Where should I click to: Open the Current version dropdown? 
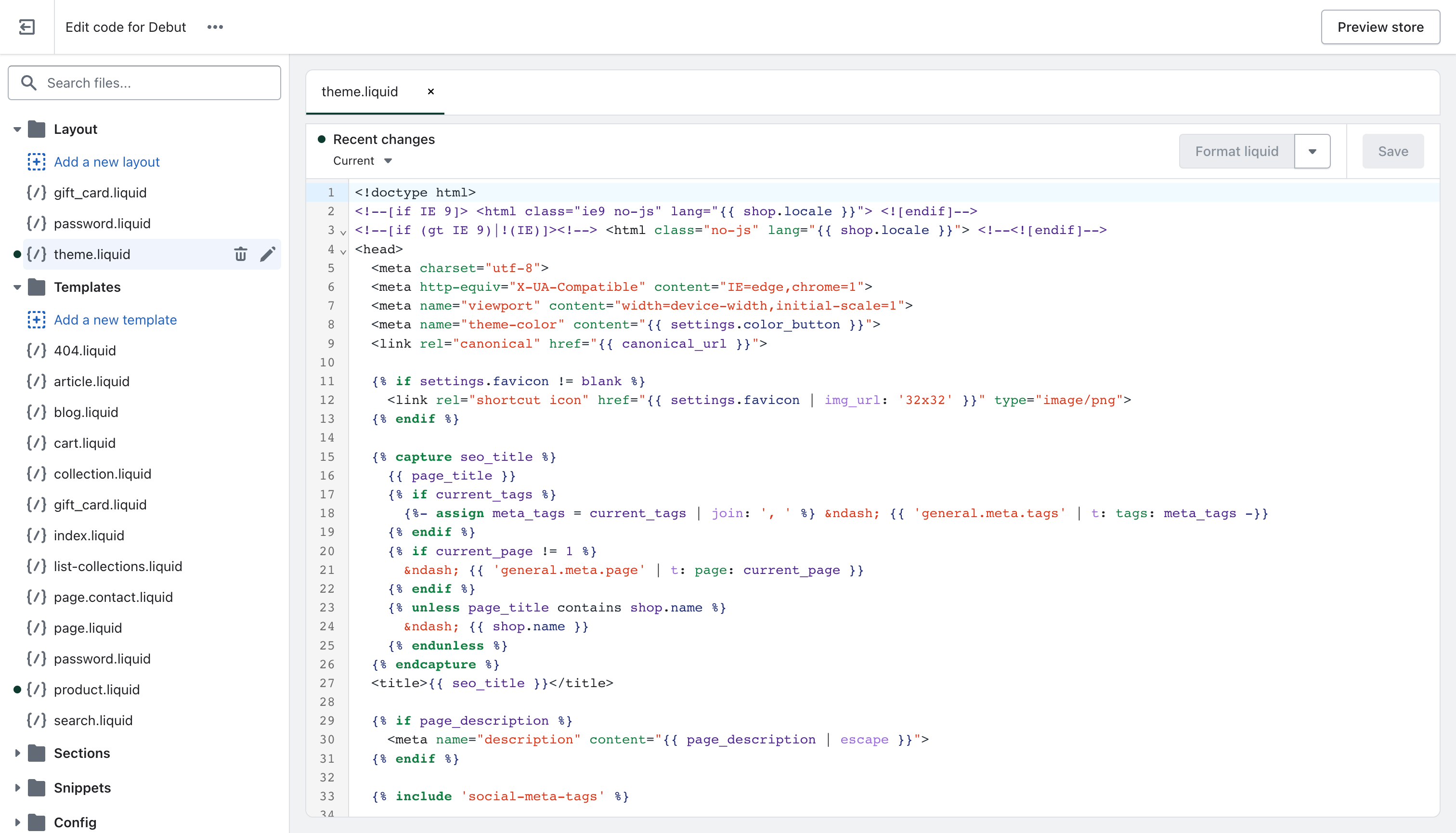(x=363, y=161)
